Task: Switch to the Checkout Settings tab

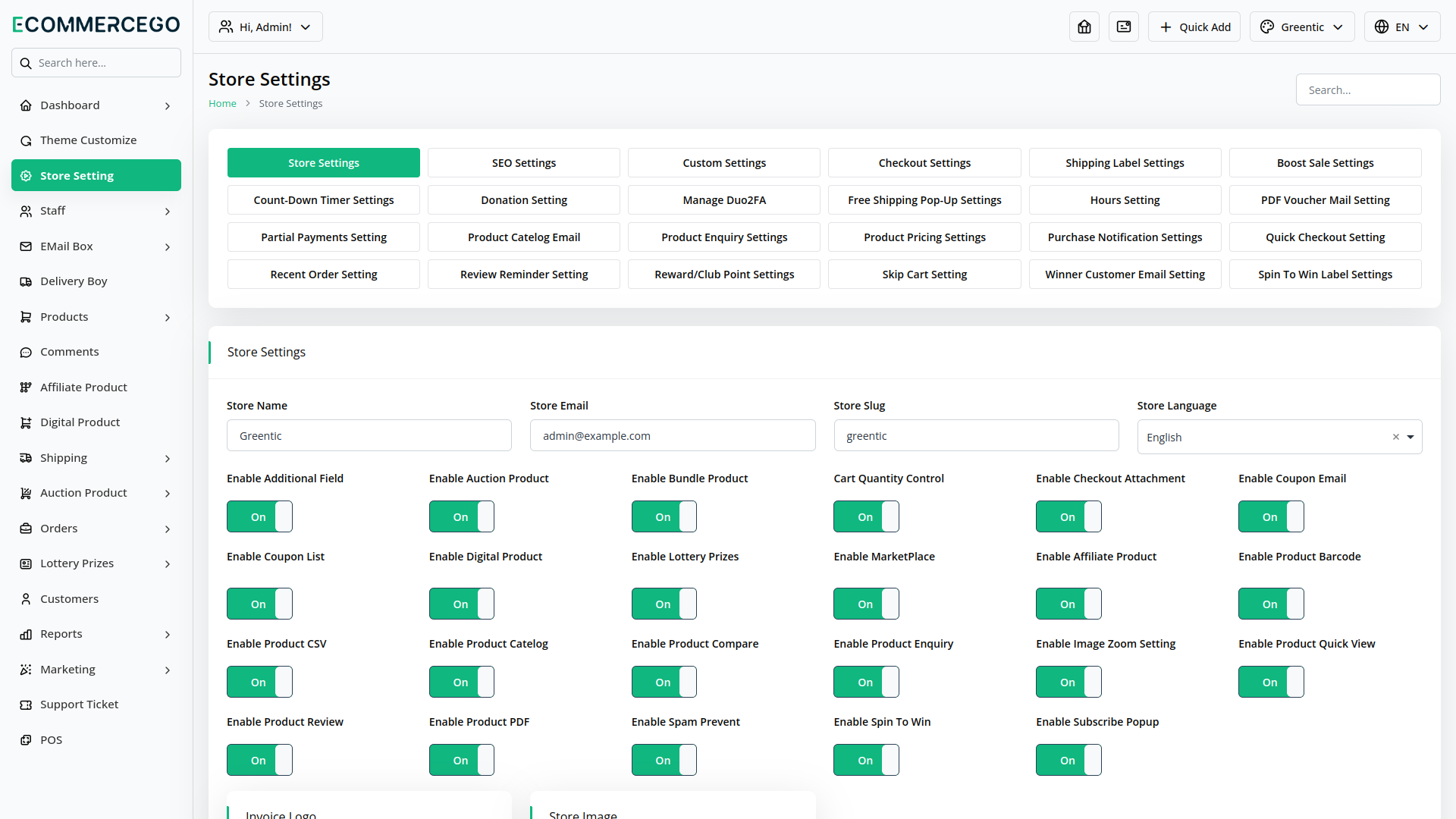Action: pyautogui.click(x=924, y=162)
